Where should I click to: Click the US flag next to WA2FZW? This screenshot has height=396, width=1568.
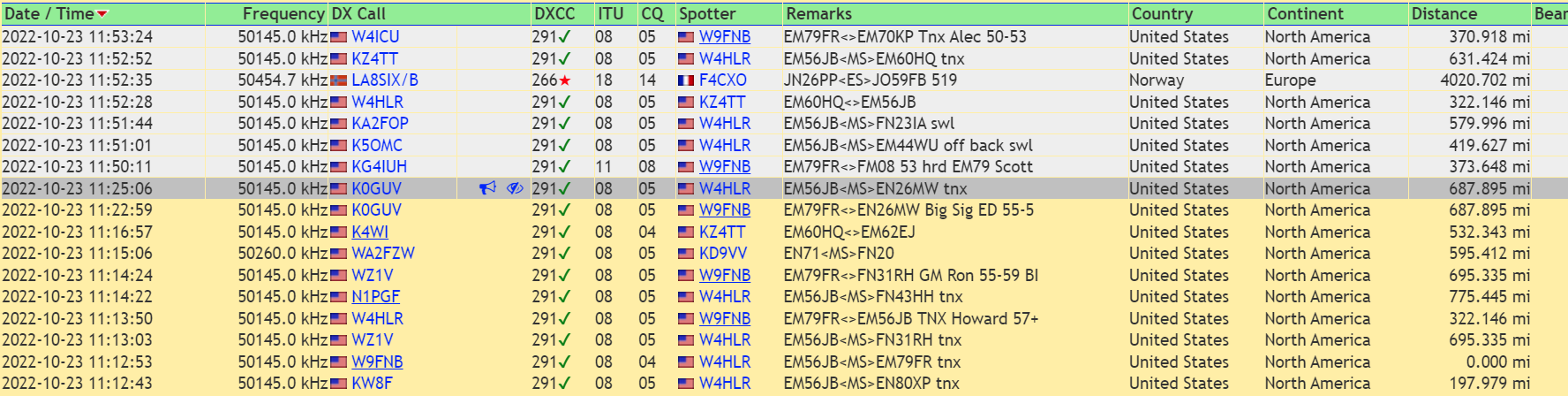pyautogui.click(x=338, y=254)
